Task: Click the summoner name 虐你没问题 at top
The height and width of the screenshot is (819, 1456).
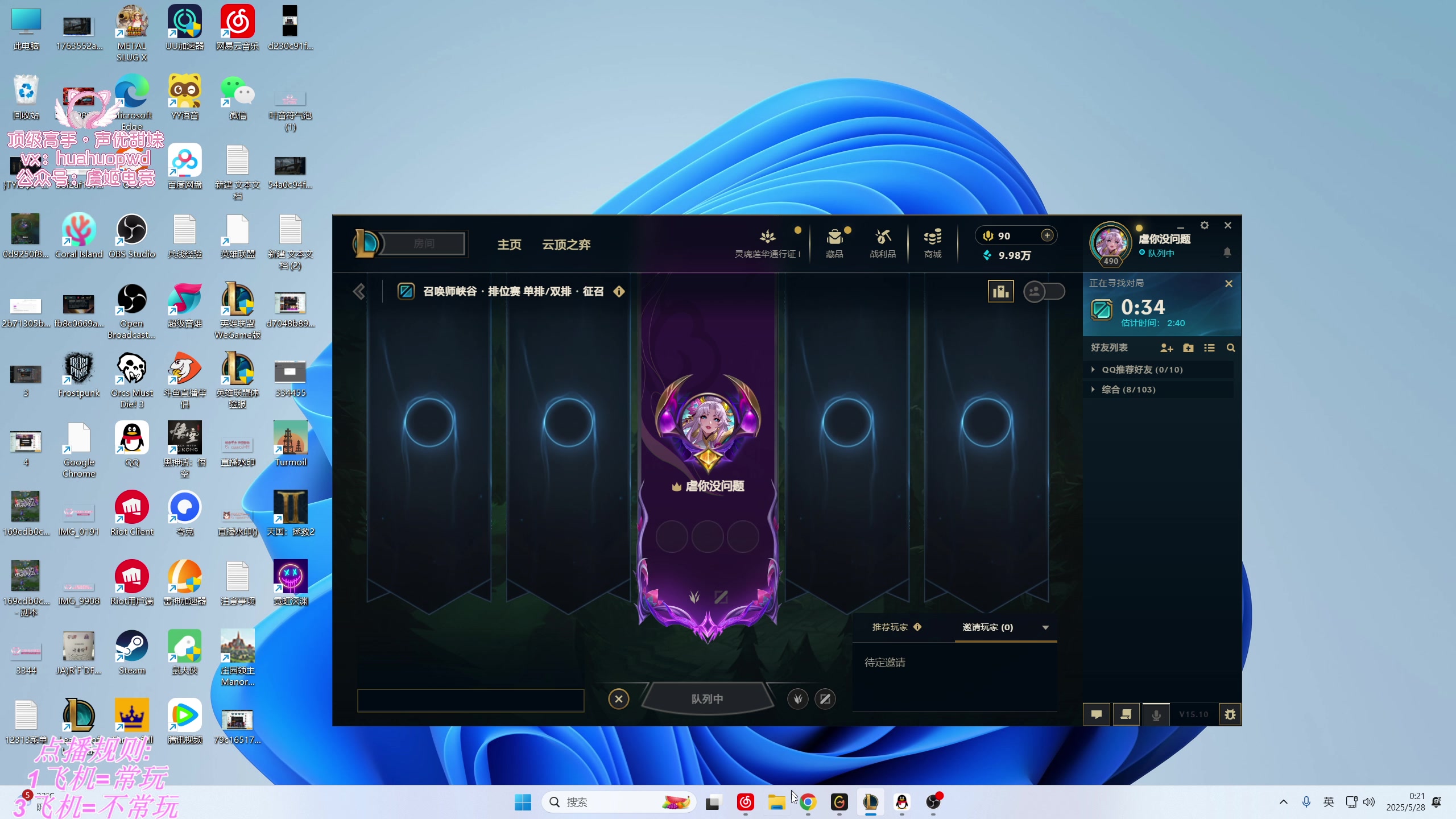Action: (x=1164, y=239)
